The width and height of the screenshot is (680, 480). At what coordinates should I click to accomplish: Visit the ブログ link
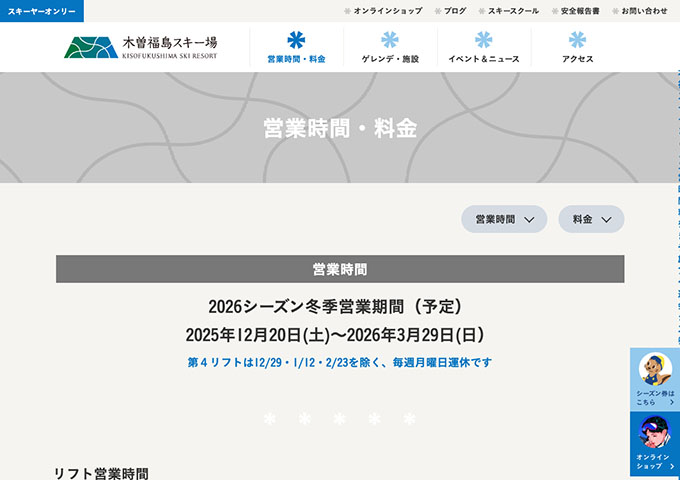(451, 11)
